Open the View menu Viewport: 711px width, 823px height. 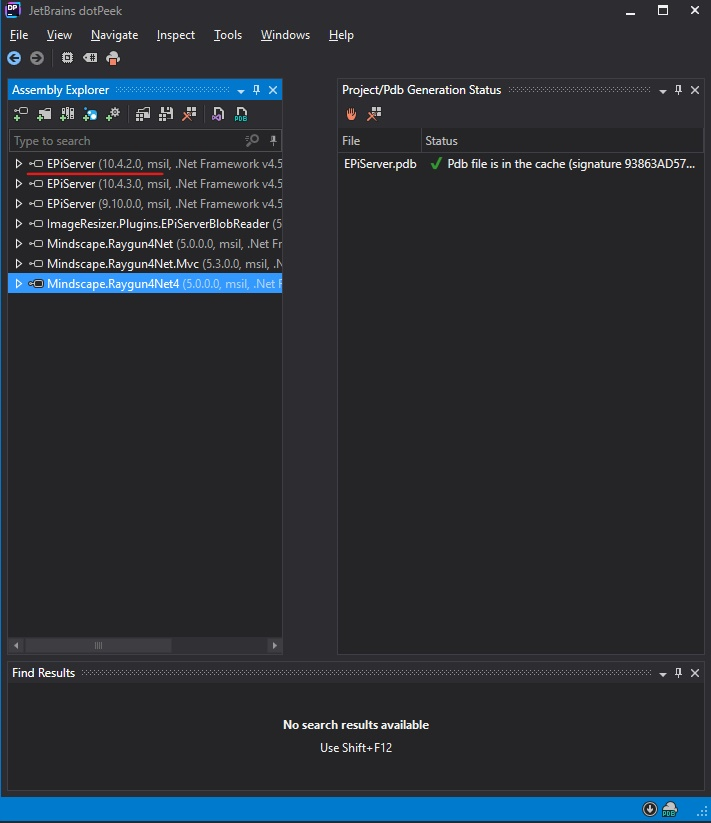[x=59, y=35]
